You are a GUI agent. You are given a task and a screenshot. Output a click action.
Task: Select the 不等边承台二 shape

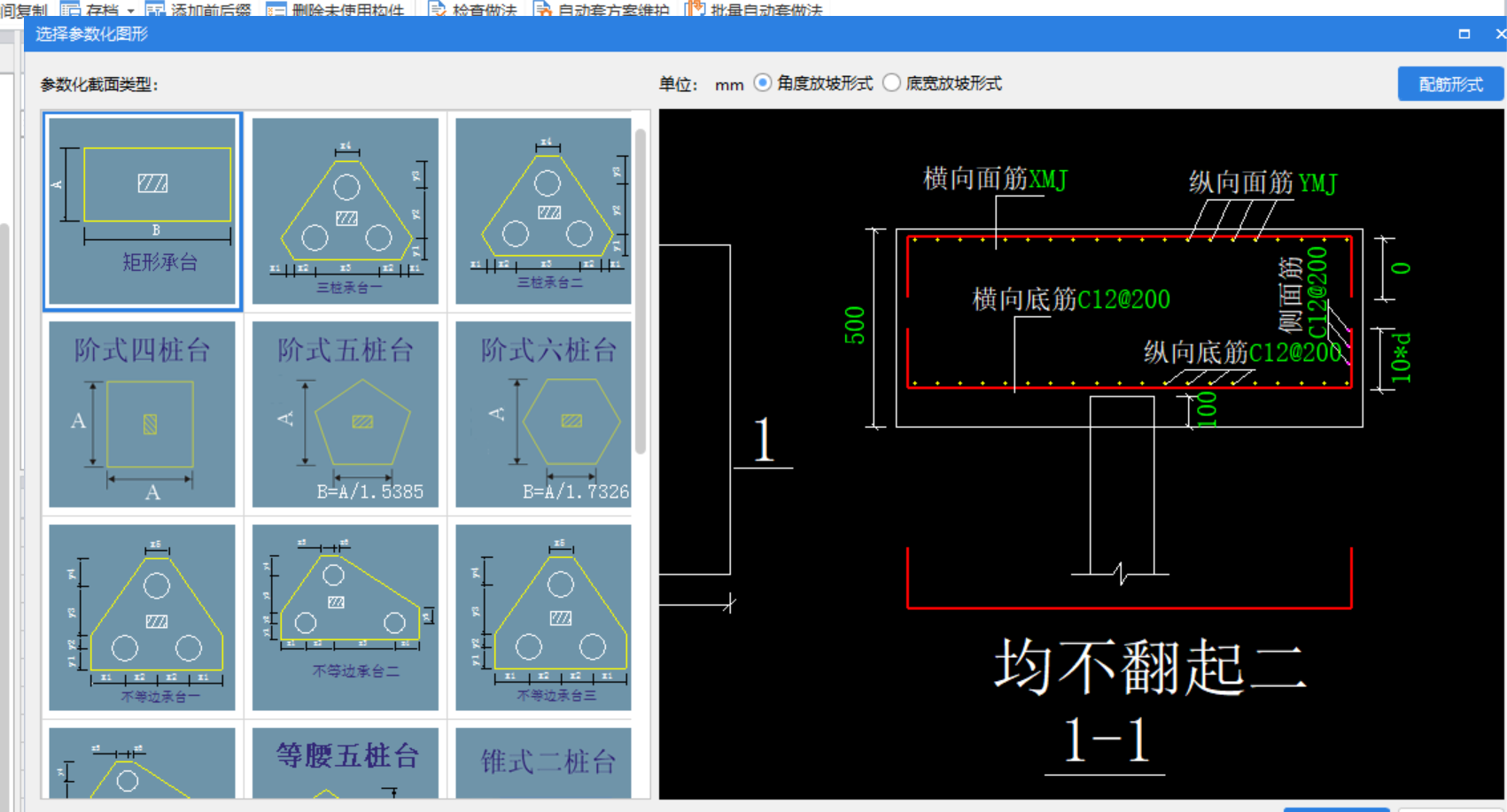click(346, 617)
